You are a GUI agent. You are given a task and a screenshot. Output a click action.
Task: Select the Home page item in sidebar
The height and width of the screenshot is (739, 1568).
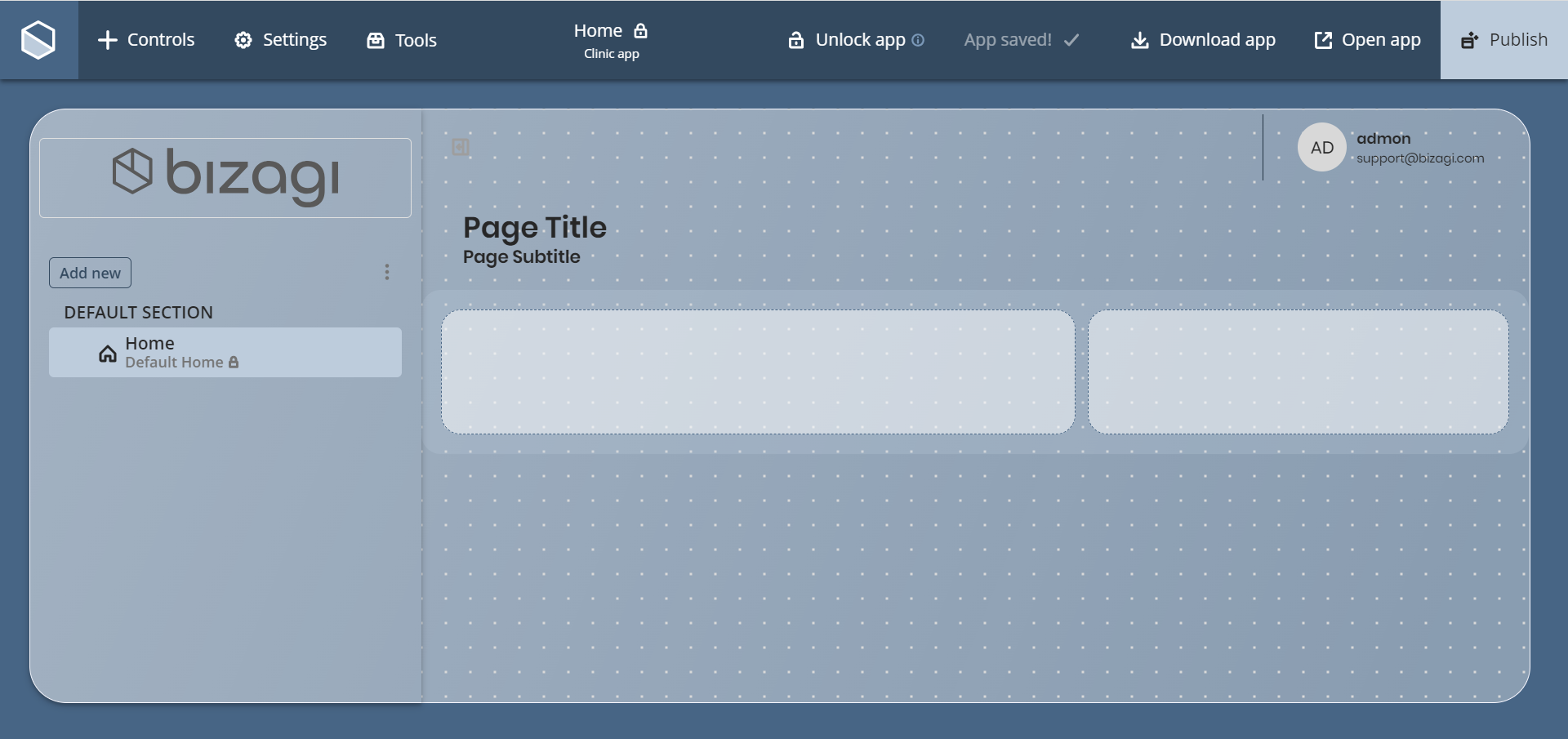(225, 352)
